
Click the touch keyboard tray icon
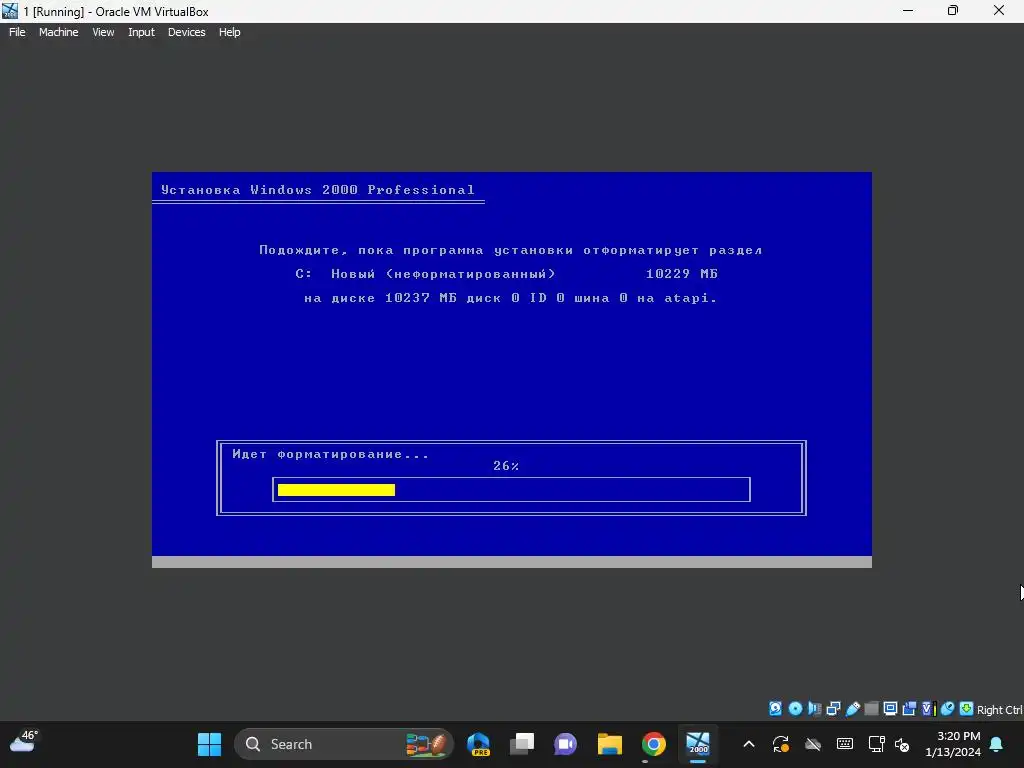coord(844,744)
